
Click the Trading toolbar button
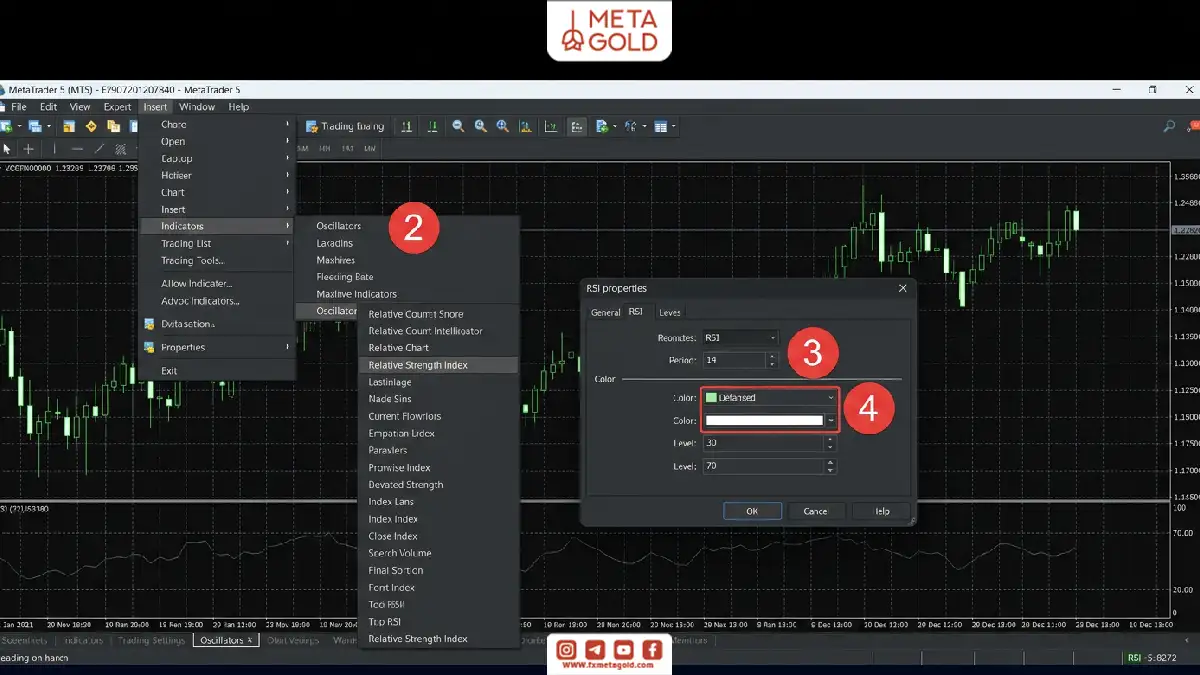click(346, 127)
